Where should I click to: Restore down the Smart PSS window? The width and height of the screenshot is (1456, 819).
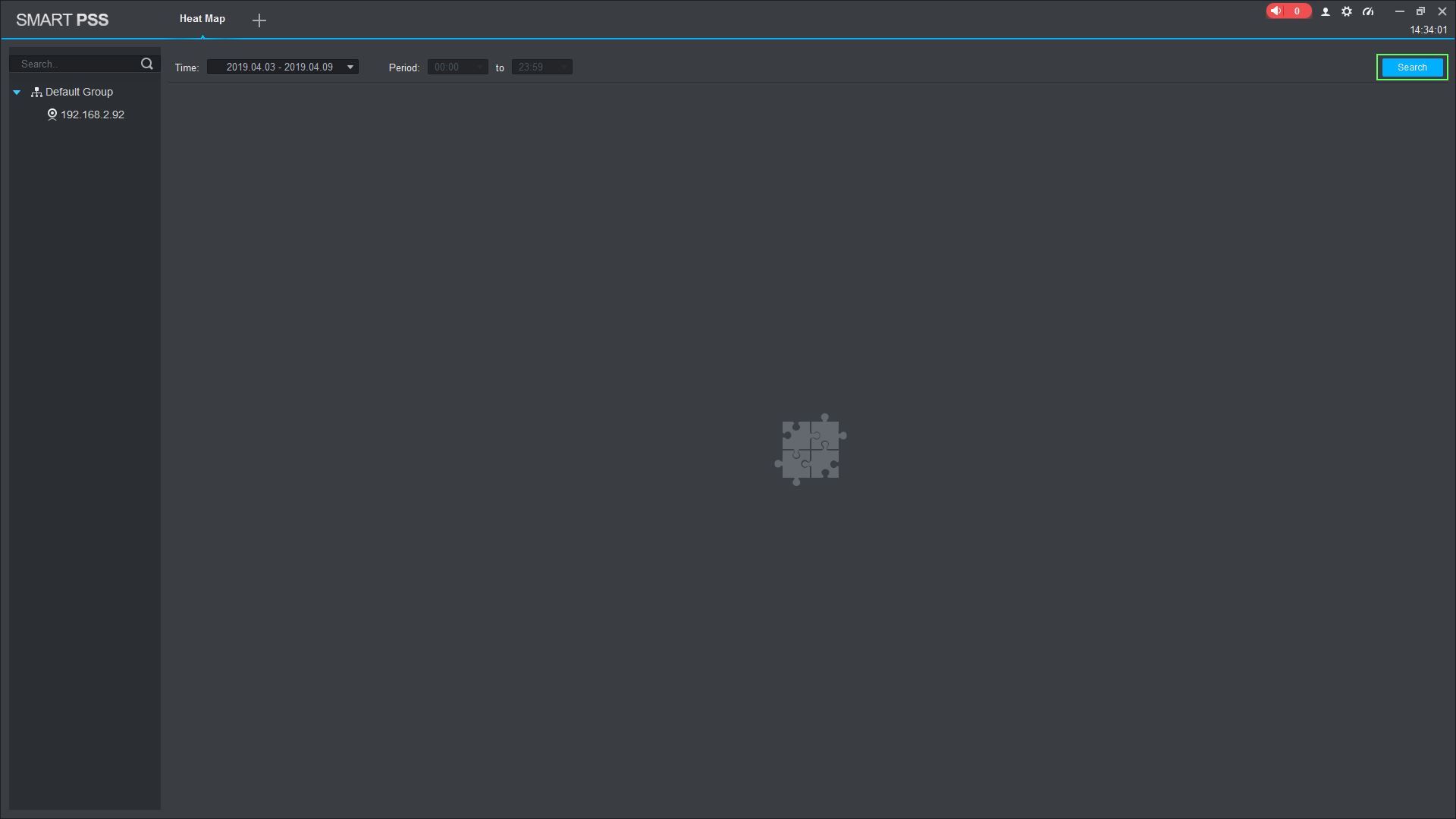(x=1420, y=11)
